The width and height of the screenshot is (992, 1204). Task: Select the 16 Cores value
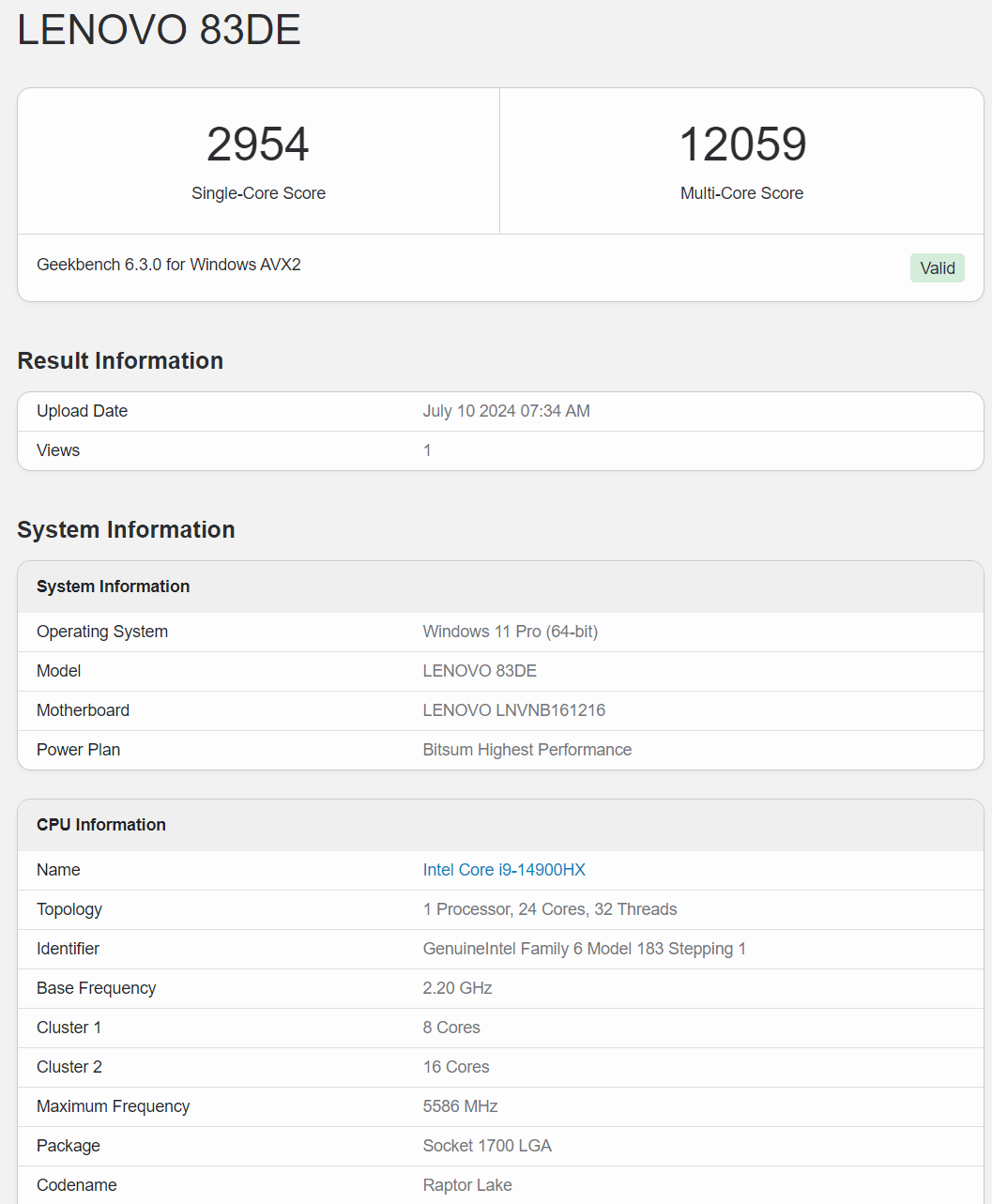[x=456, y=1067]
